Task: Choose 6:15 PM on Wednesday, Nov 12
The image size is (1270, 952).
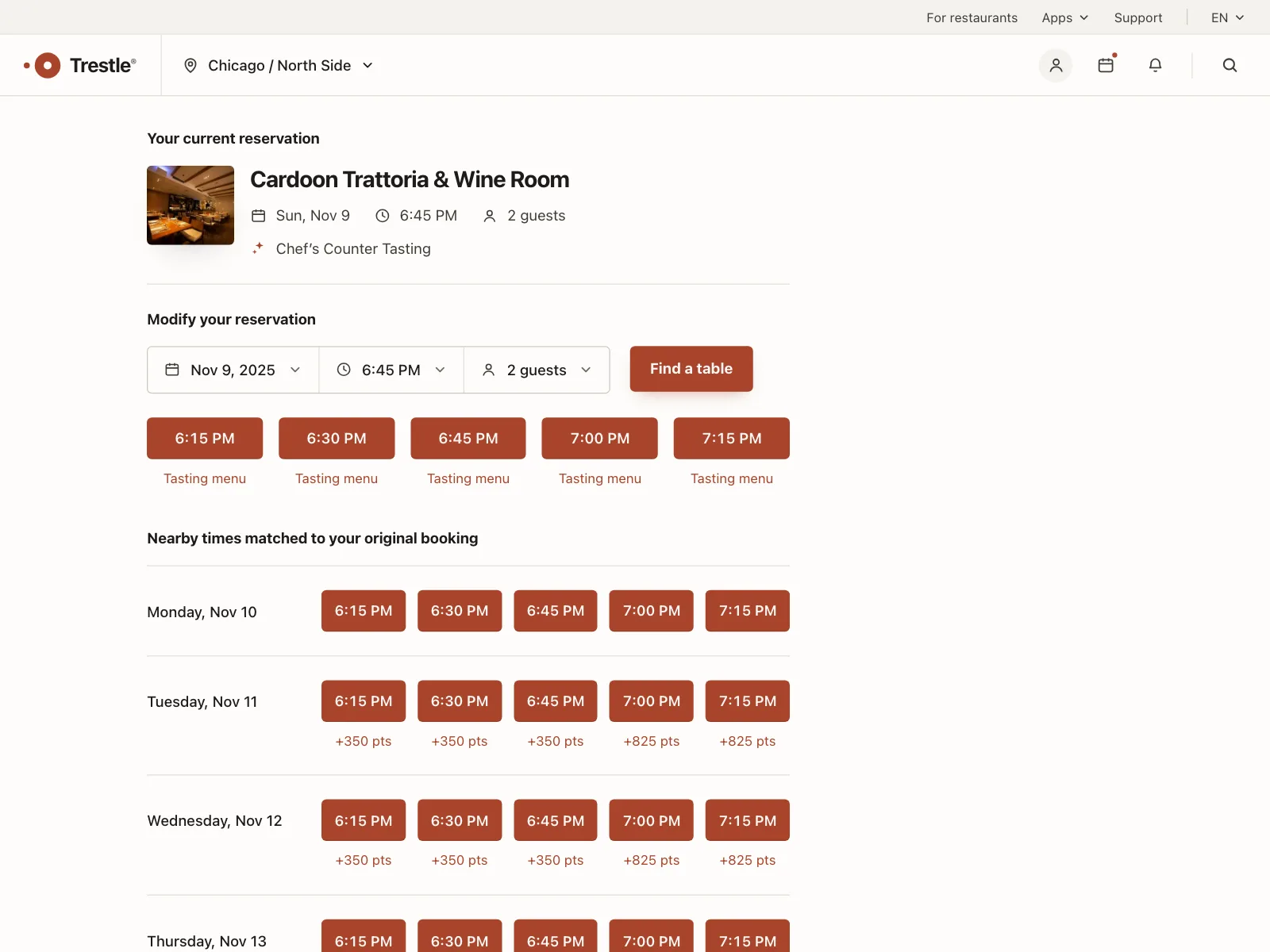Action: pos(364,820)
